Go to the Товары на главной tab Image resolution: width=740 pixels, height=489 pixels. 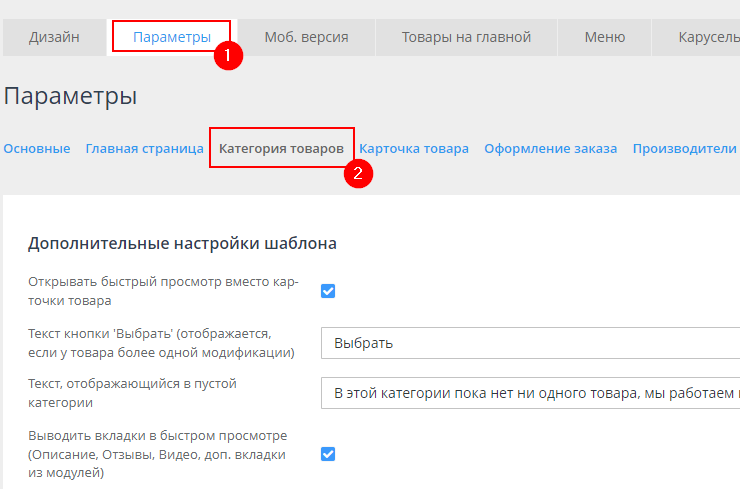tap(466, 38)
